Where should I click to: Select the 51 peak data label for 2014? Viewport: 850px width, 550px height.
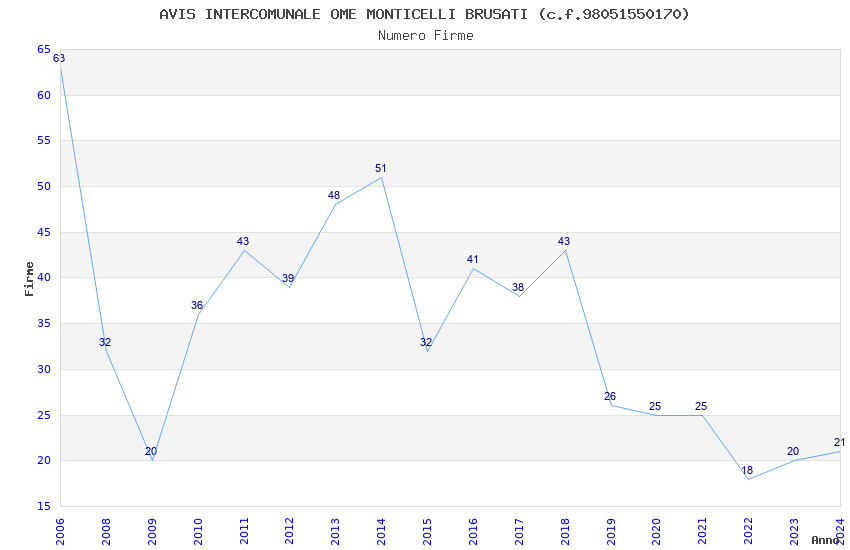pyautogui.click(x=381, y=168)
